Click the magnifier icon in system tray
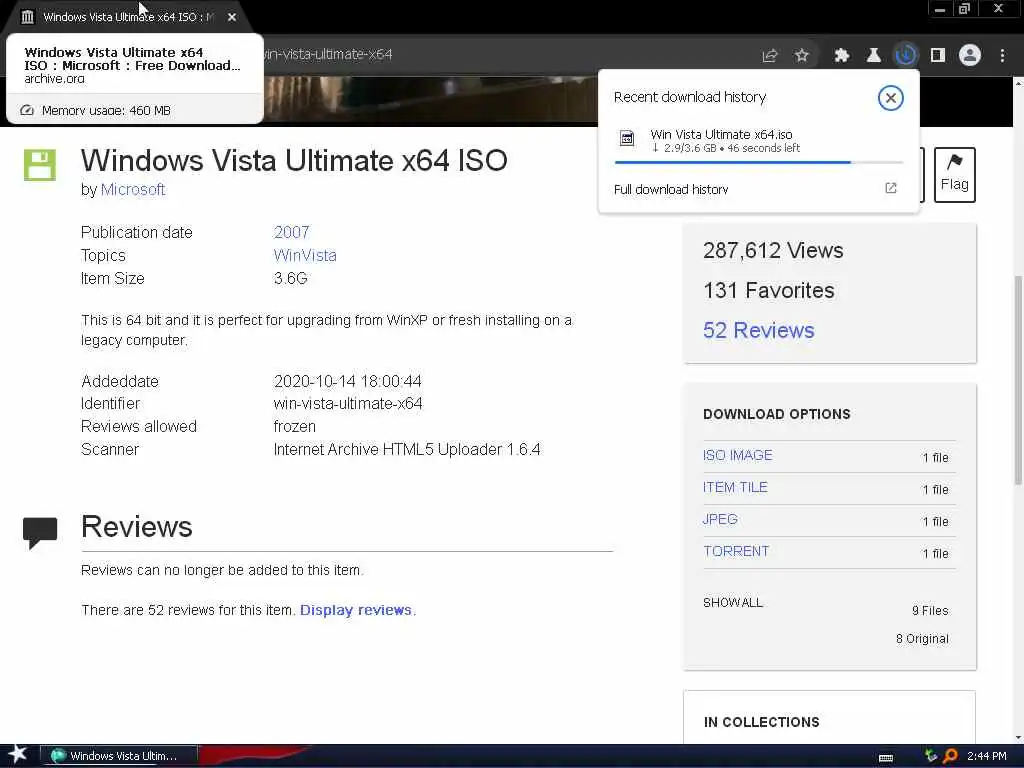The height and width of the screenshot is (768, 1024). [x=951, y=756]
